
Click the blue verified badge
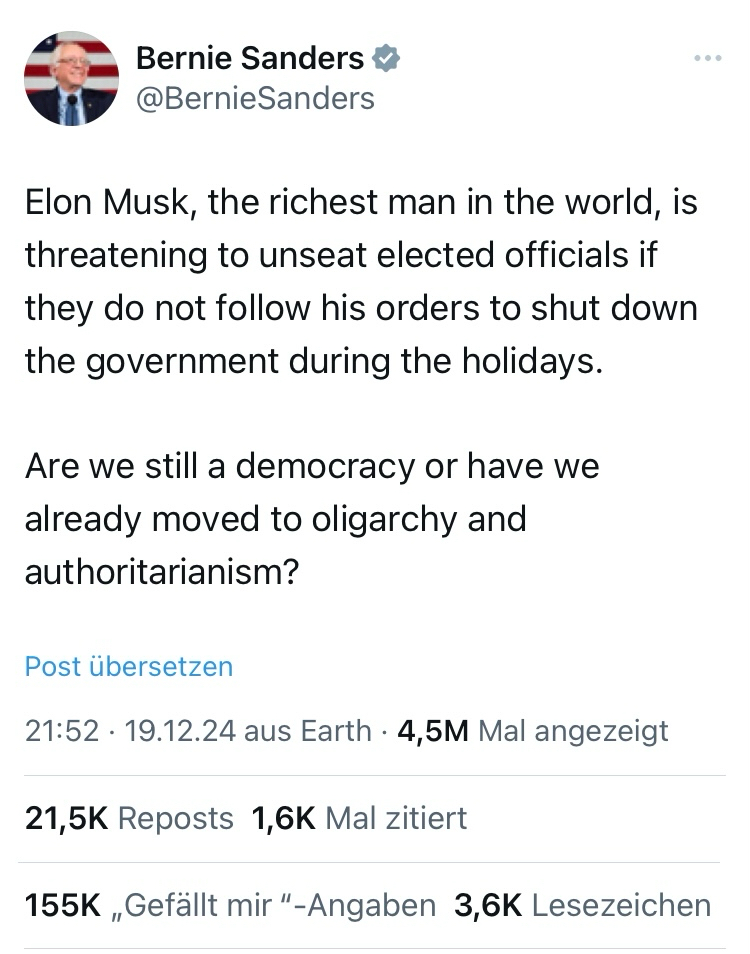click(386, 59)
